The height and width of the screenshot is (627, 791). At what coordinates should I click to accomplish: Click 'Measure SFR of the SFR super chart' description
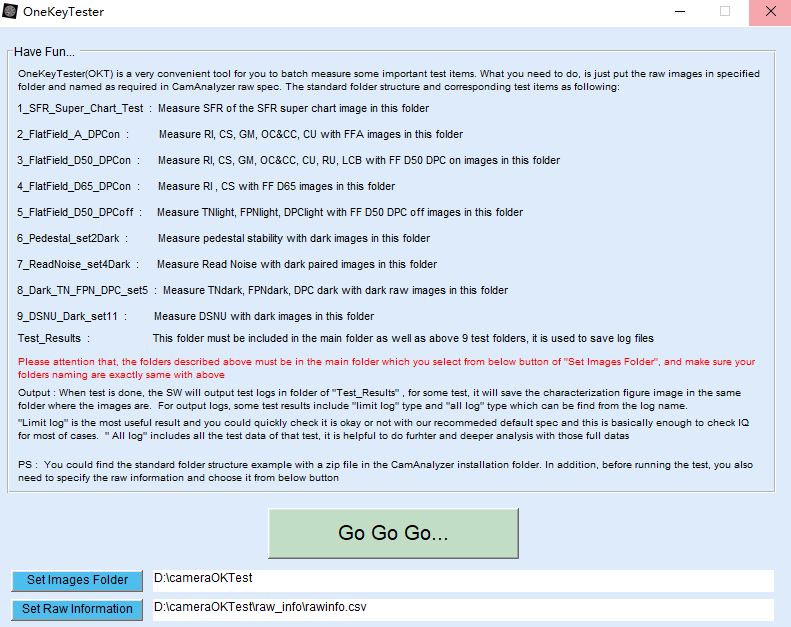pos(294,108)
